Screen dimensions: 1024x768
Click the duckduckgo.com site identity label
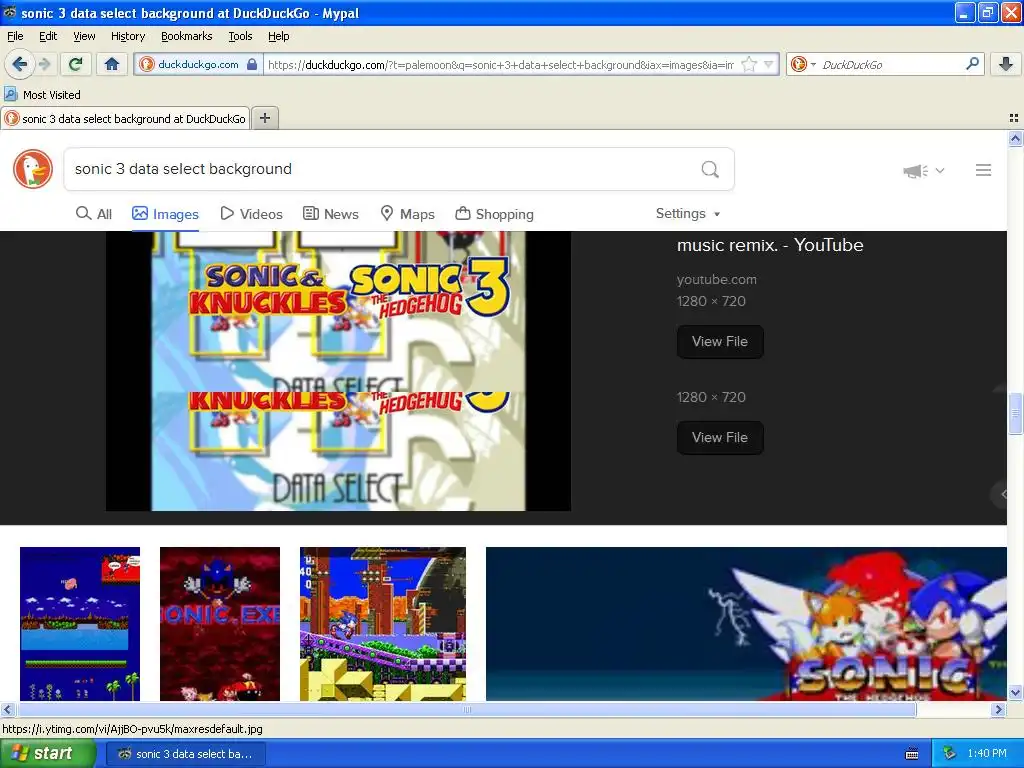(198, 64)
